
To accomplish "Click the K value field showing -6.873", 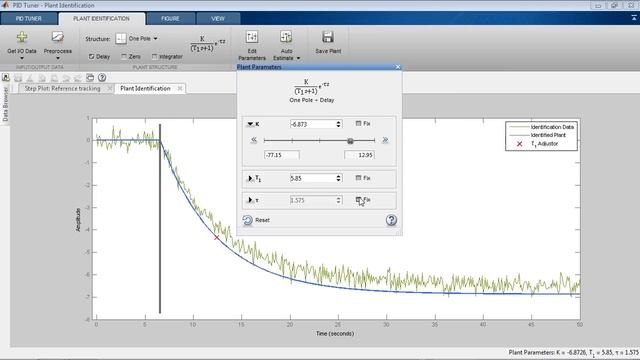I will 313,124.
